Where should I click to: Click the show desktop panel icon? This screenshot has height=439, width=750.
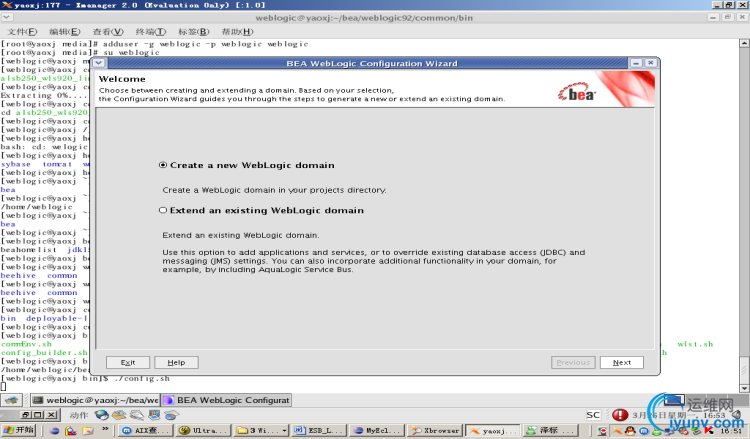click(x=12, y=400)
